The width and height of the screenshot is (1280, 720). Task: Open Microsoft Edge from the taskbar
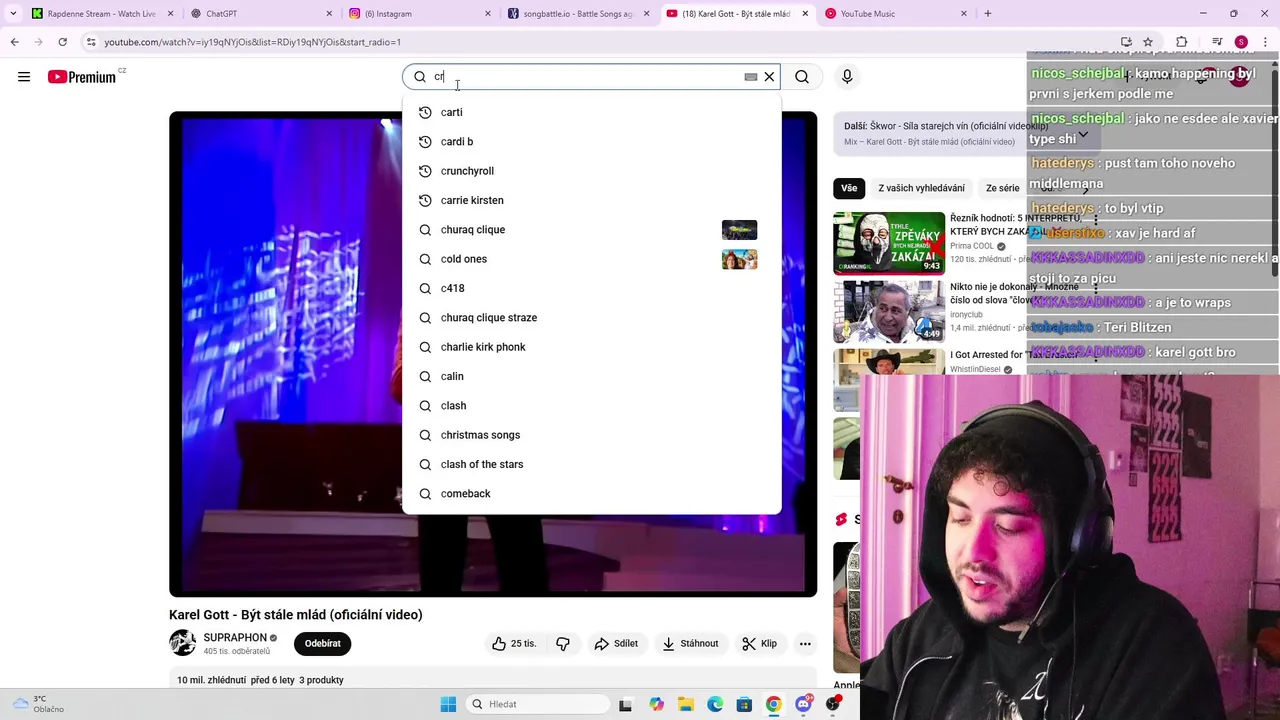[715, 704]
